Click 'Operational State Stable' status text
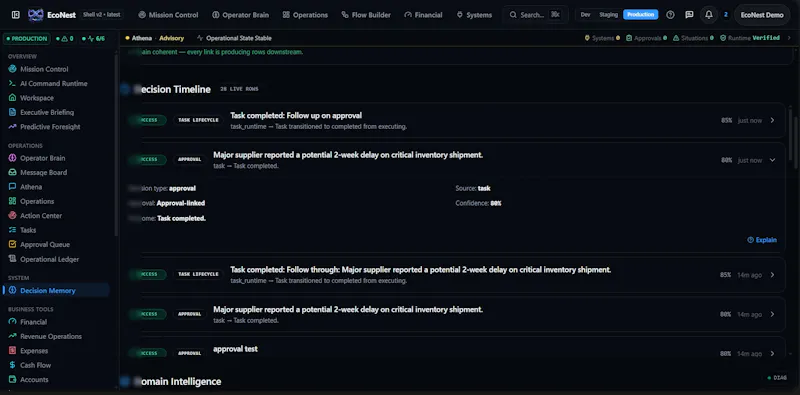The height and width of the screenshot is (395, 800). coord(234,38)
